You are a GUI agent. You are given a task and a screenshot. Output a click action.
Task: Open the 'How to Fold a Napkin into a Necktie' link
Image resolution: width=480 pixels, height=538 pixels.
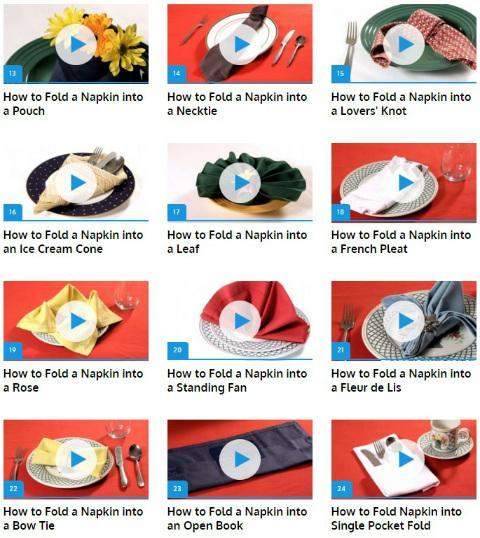[237, 104]
